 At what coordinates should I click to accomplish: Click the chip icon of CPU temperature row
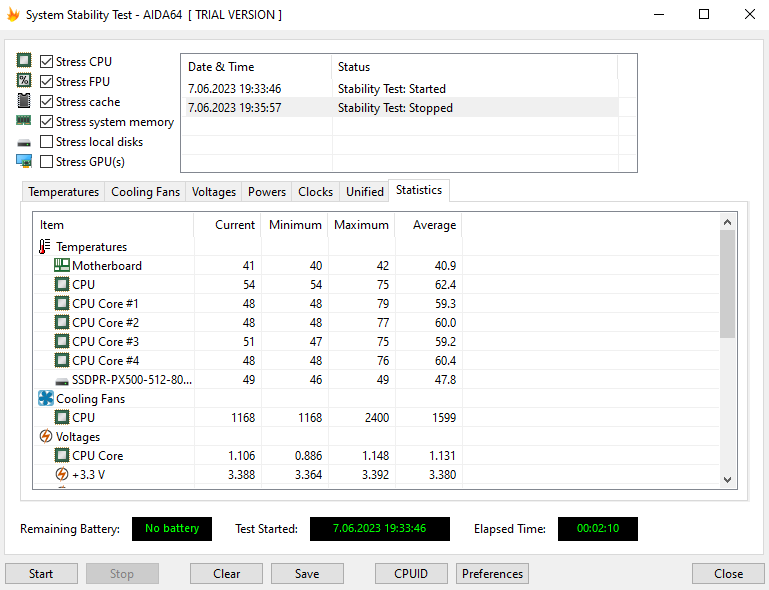61,284
